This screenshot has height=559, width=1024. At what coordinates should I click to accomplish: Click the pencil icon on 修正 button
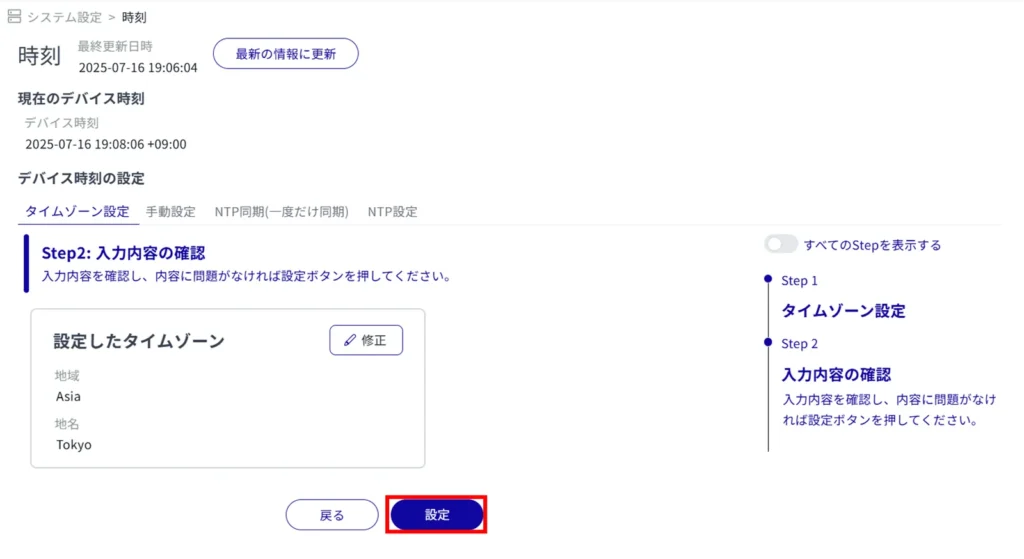click(349, 340)
